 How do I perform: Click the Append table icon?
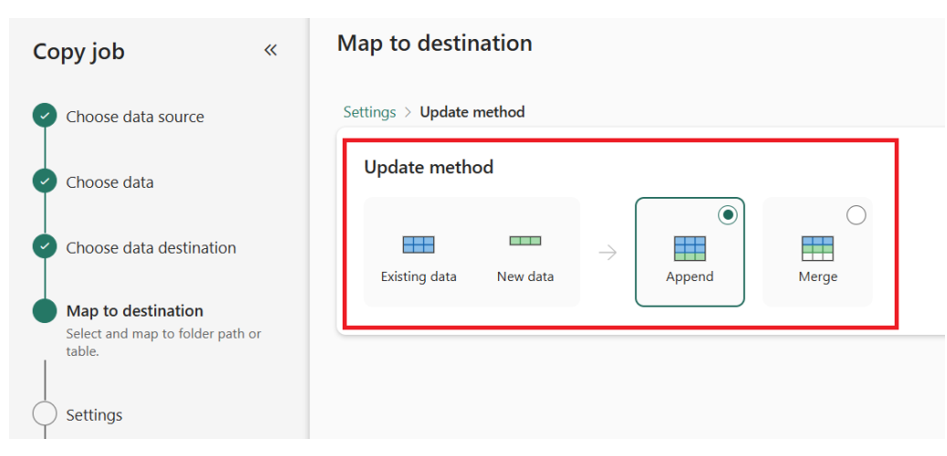(690, 248)
